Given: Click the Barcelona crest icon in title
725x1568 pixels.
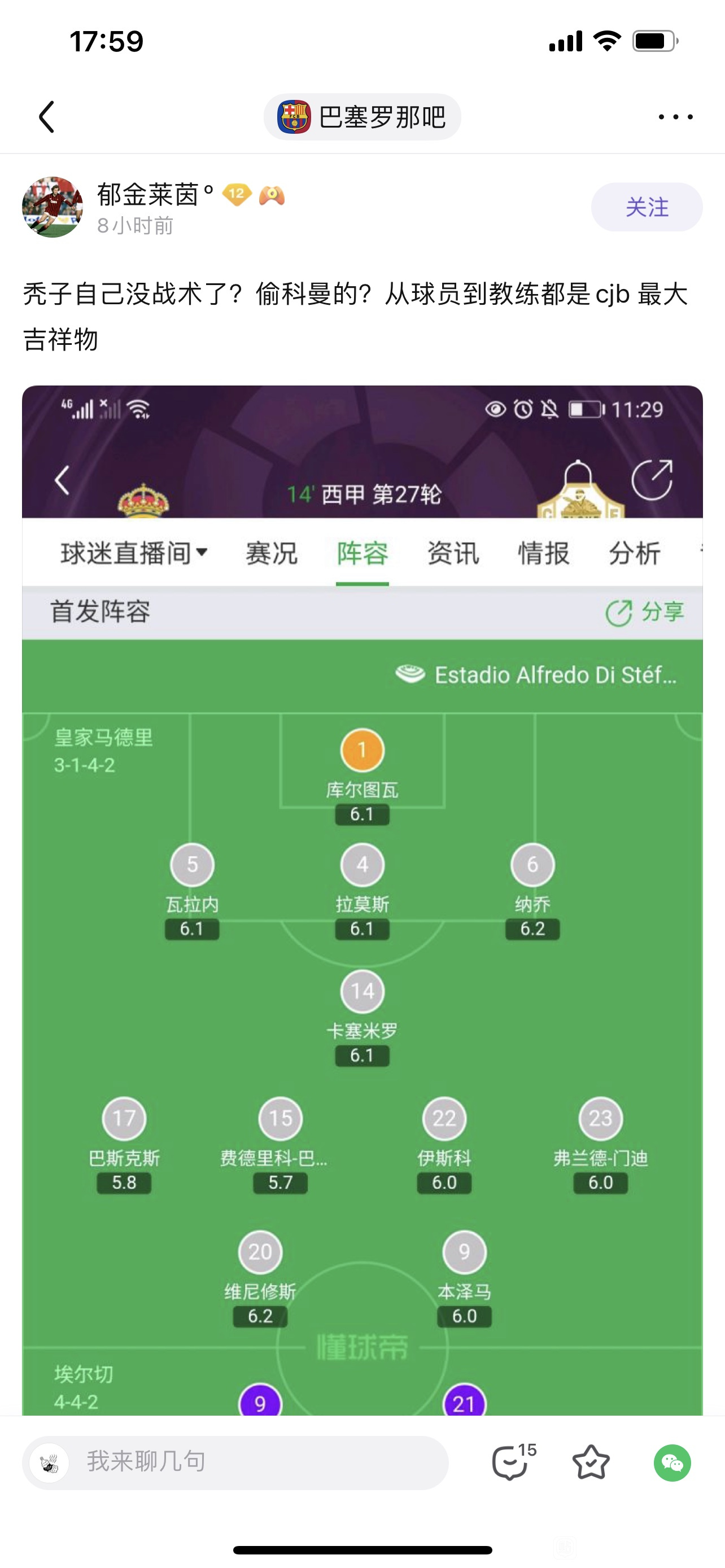Looking at the screenshot, I should point(294,117).
